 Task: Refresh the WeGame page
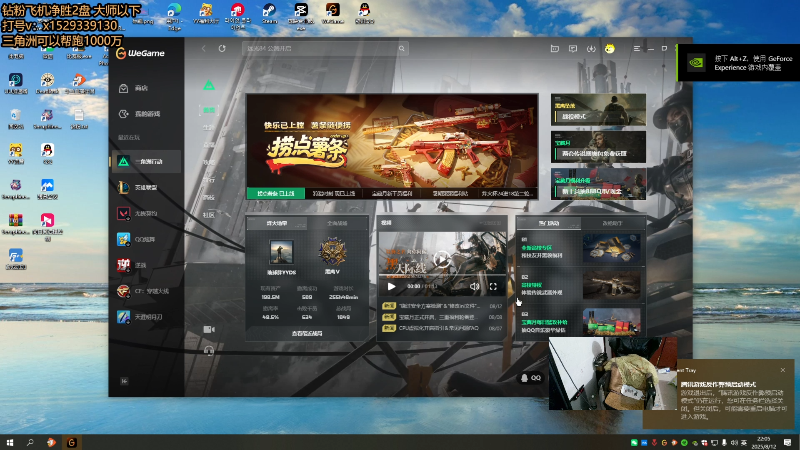point(222,48)
